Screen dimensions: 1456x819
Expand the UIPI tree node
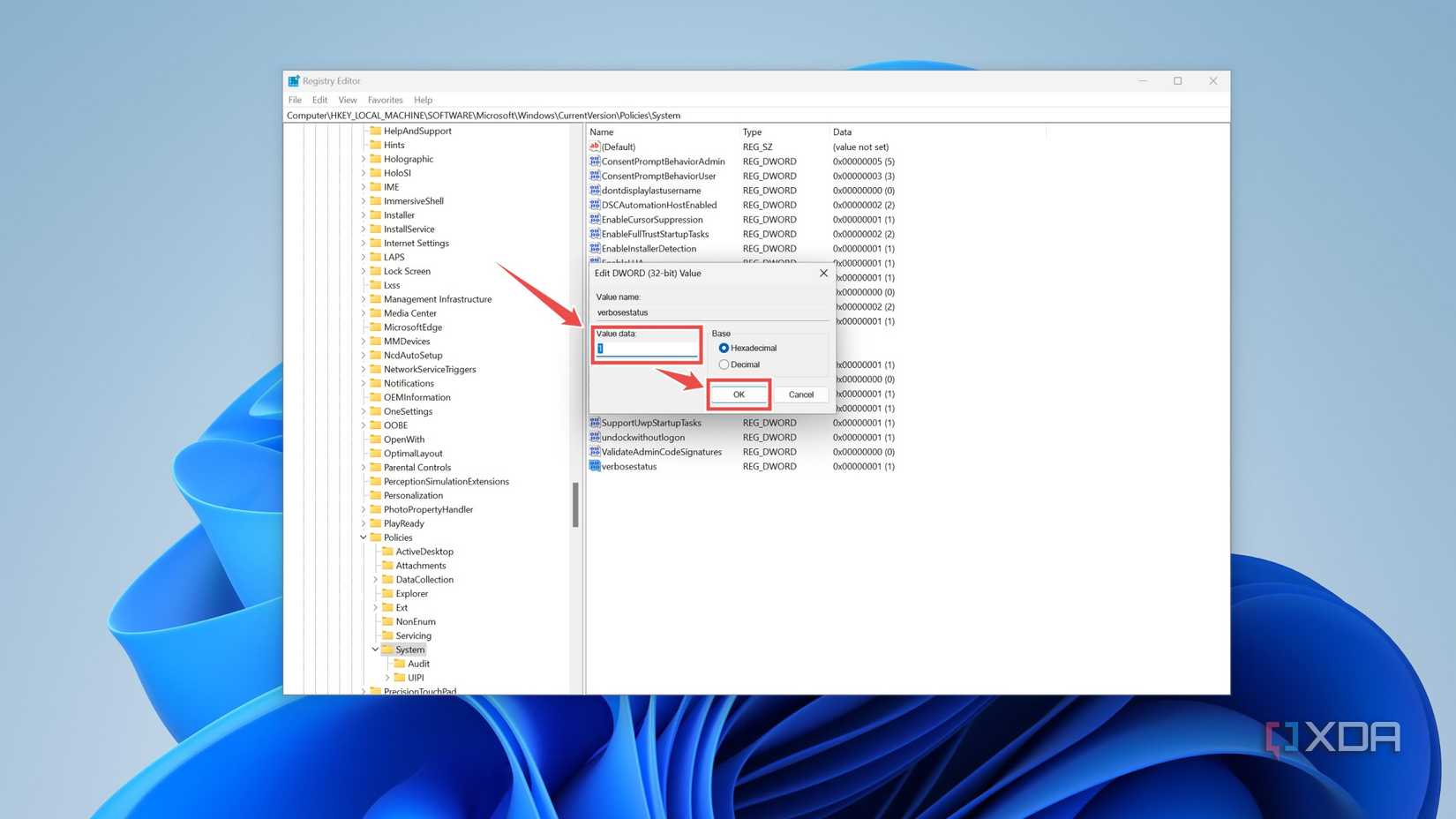(x=387, y=678)
